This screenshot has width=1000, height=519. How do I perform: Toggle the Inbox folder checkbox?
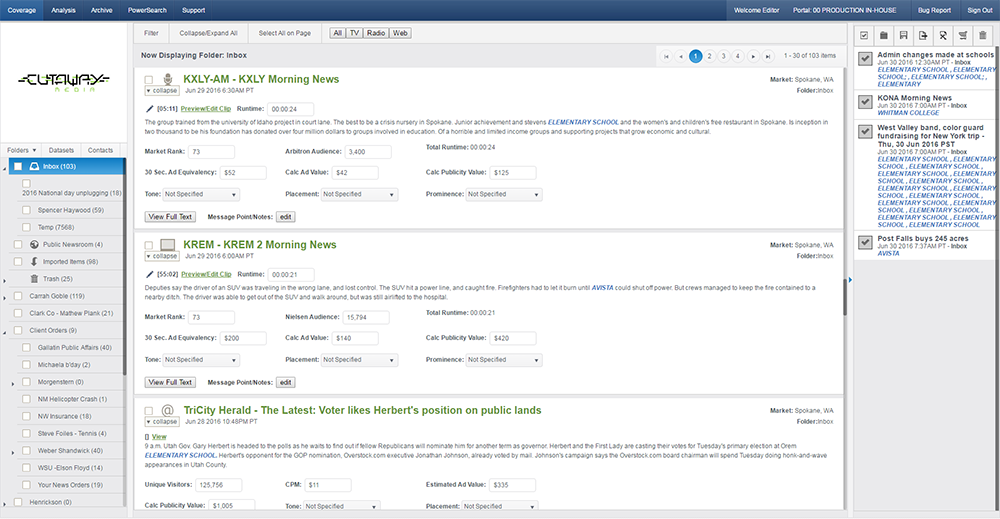[18, 166]
